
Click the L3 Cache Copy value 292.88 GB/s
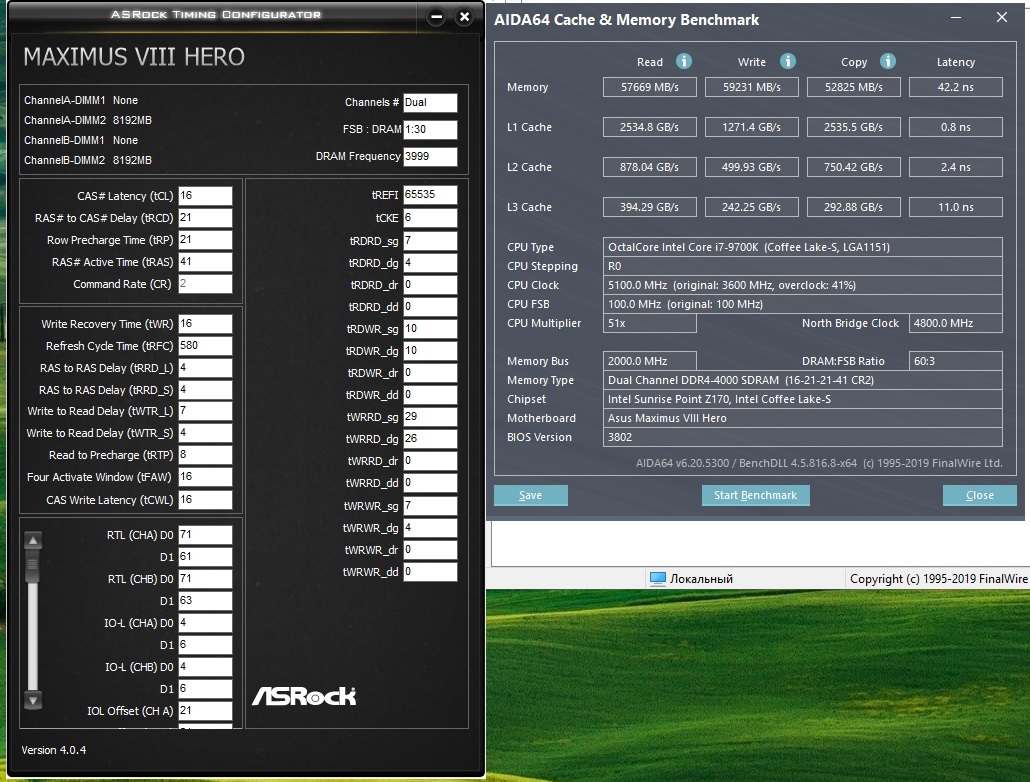[853, 207]
